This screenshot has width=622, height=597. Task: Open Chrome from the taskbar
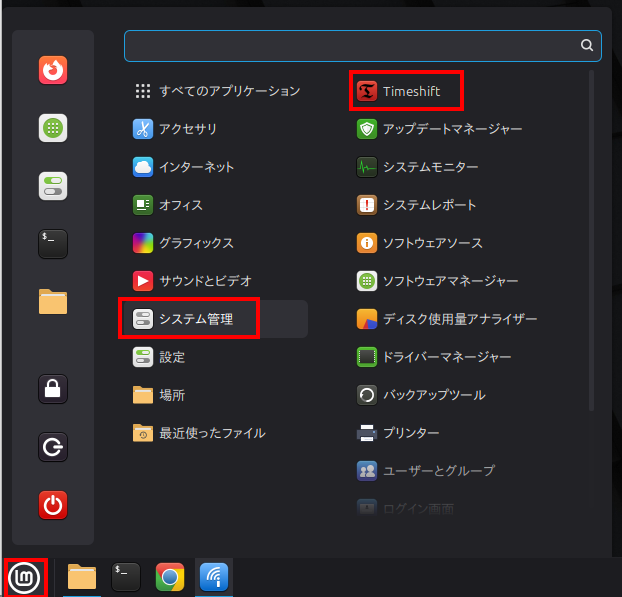pos(170,577)
